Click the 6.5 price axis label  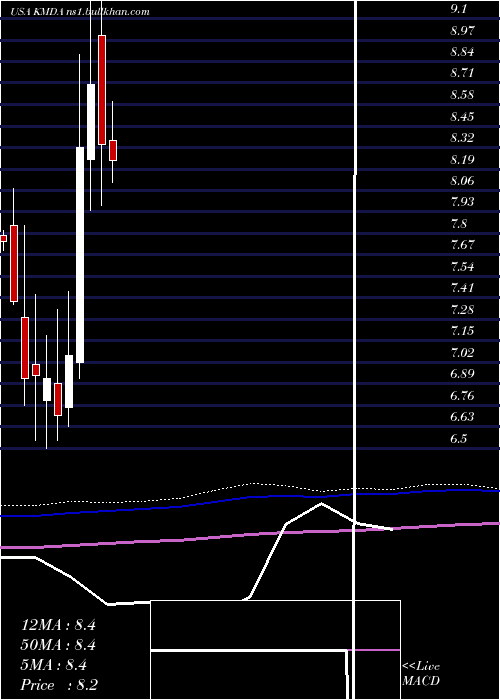[x=459, y=438]
